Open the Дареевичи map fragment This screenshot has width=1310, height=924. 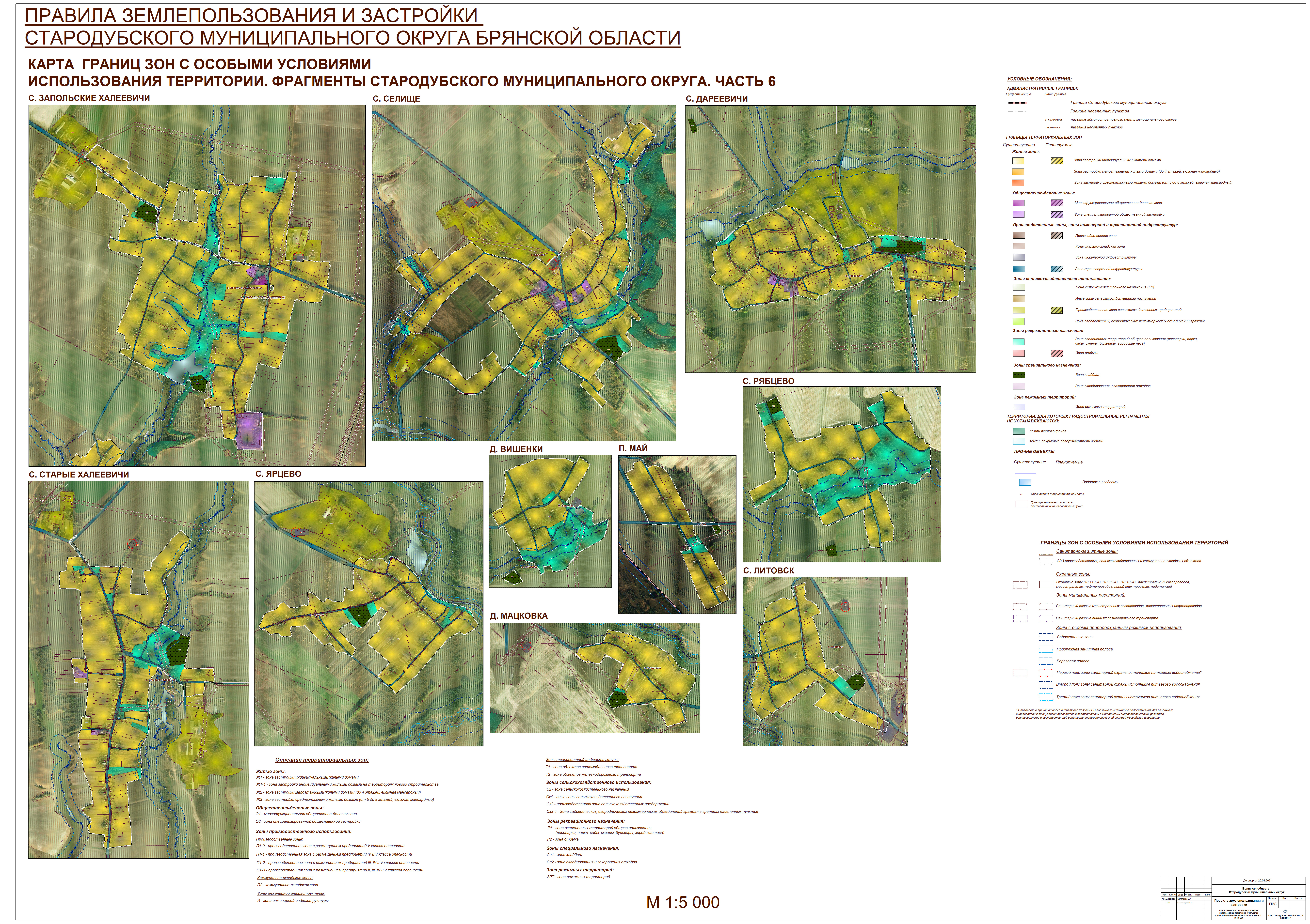831,239
